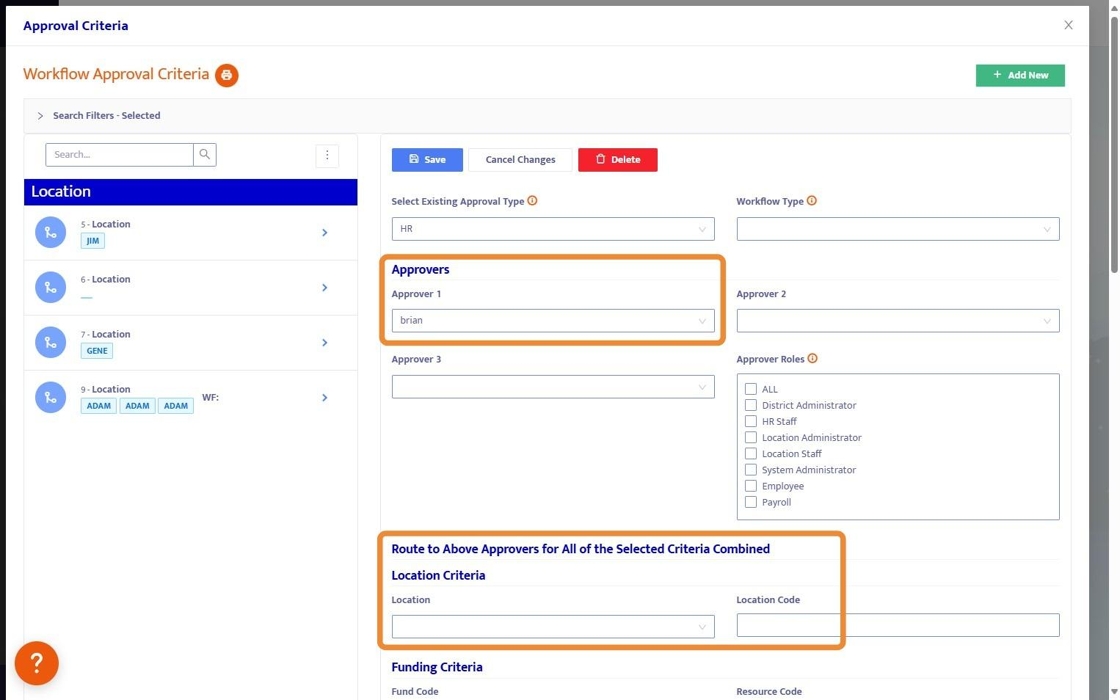Click the Location group header
Screen dimensions: 1120x700
[x=191, y=191]
